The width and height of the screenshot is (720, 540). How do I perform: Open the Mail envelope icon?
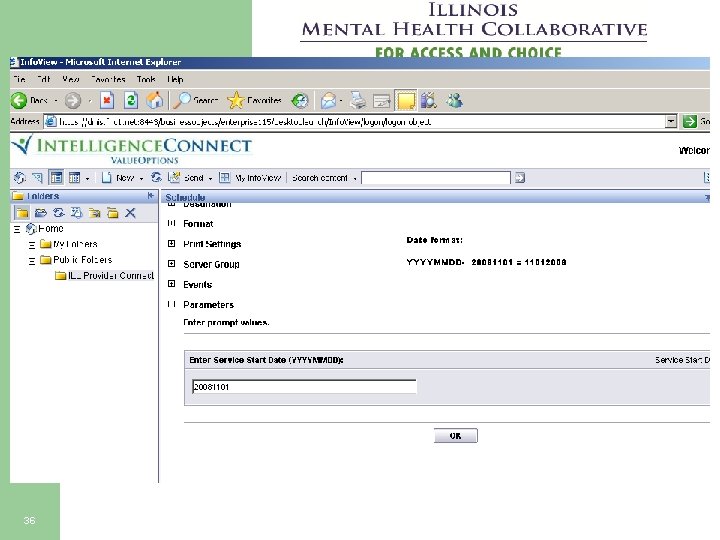[x=328, y=100]
